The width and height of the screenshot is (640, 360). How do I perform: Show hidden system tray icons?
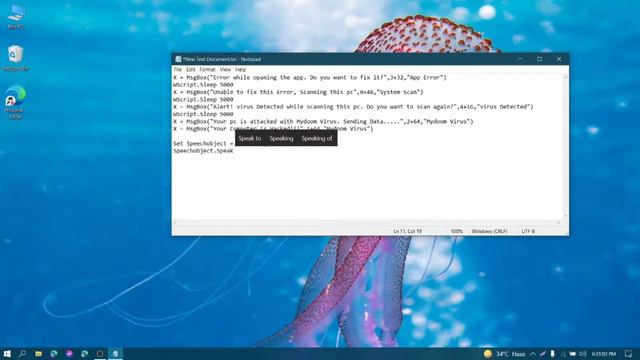pyautogui.click(x=533, y=354)
